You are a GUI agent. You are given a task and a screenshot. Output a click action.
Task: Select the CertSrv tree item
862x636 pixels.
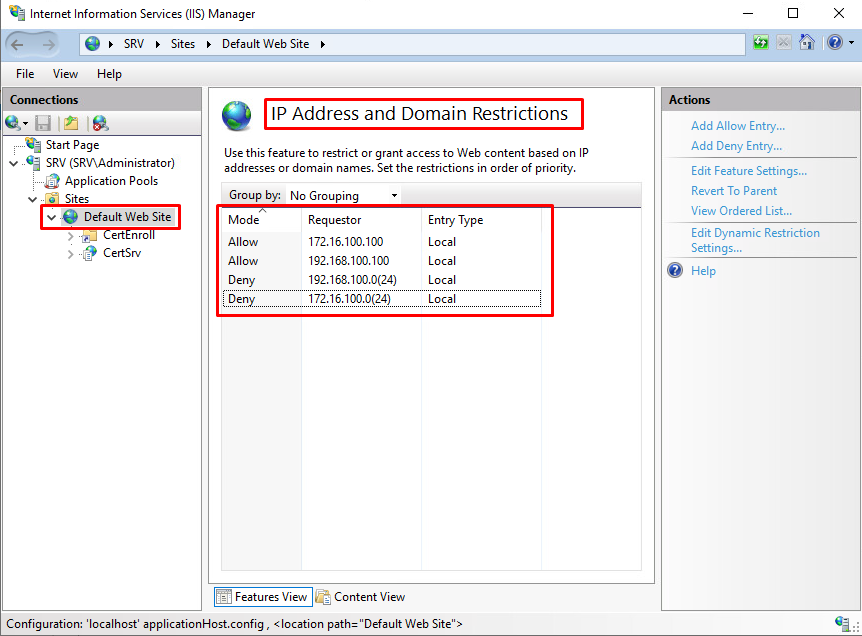122,253
